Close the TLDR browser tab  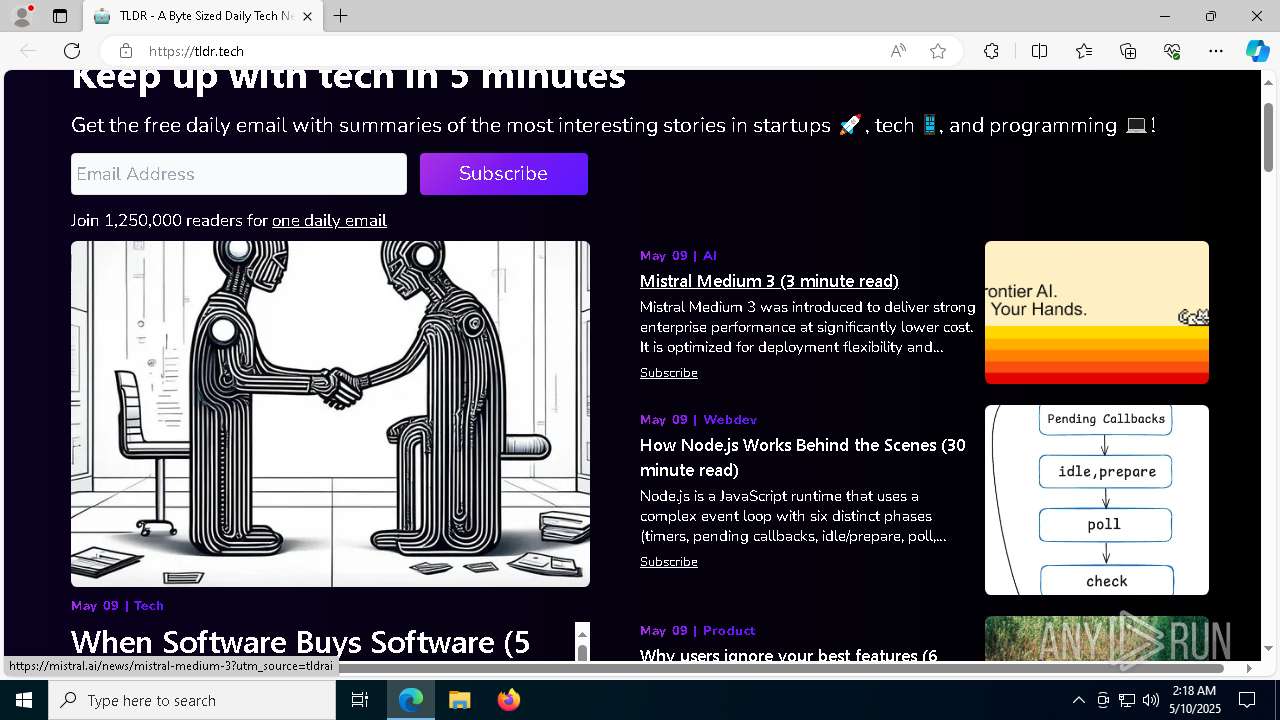point(307,16)
